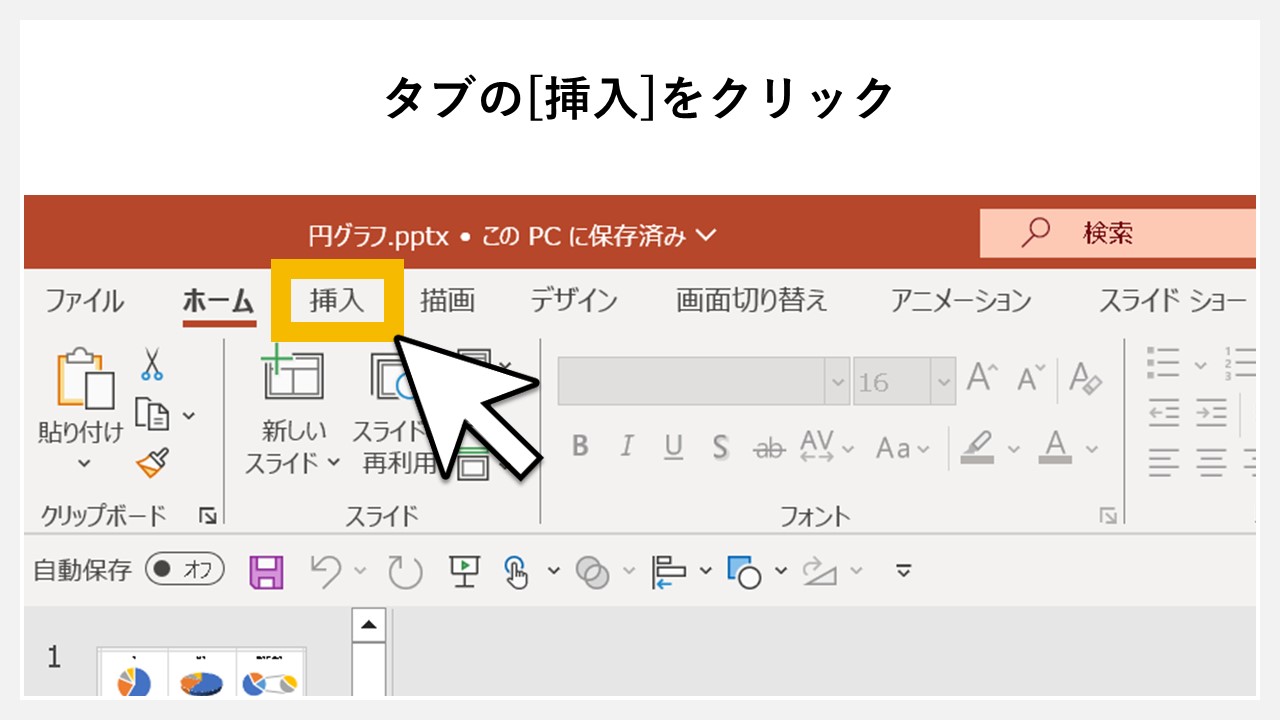Open the font name dropdown
Screen dimensions: 1280x720
(x=837, y=381)
